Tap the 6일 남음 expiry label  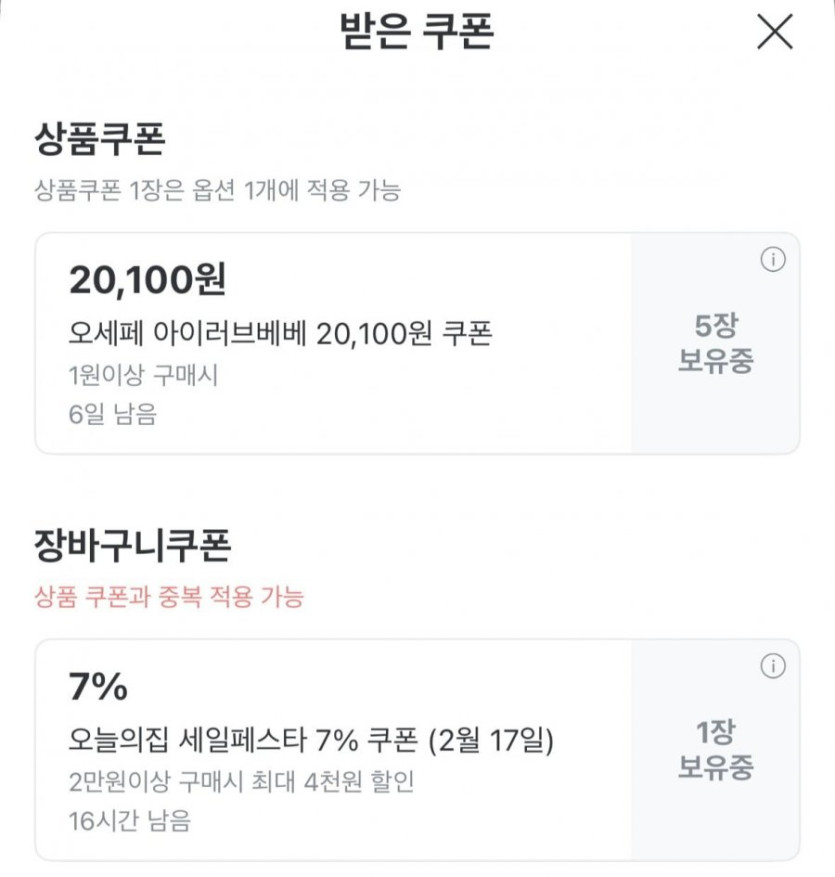pos(113,415)
